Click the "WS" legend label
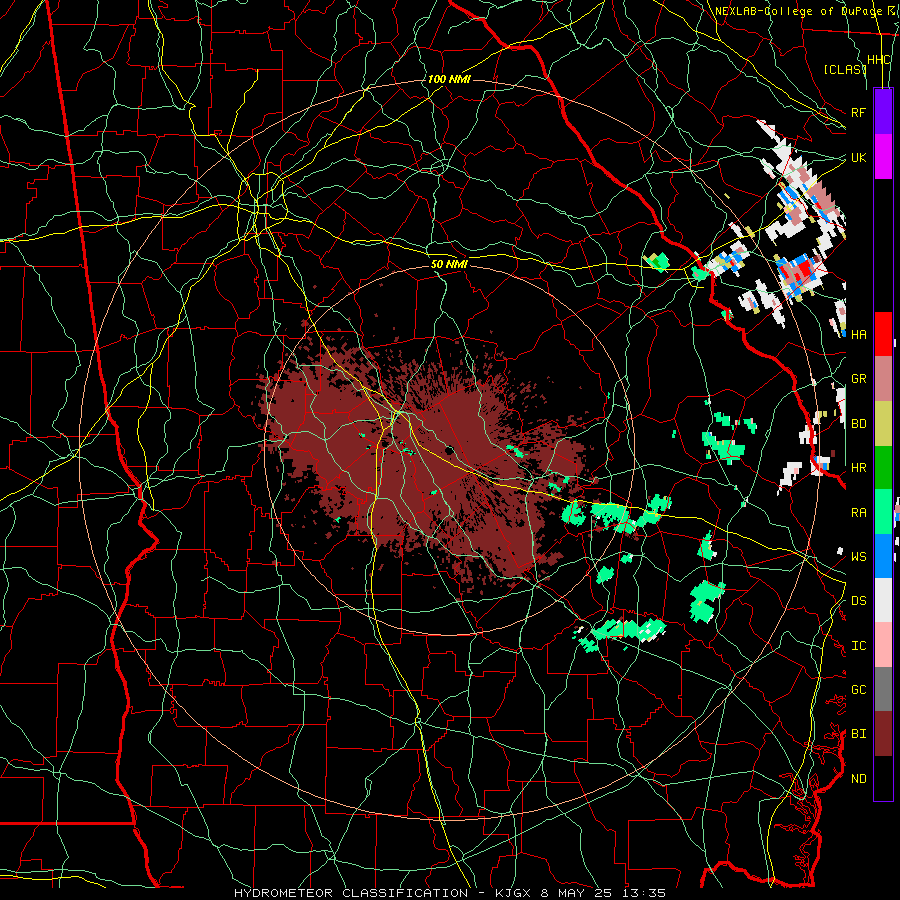900x900 pixels. coord(858,557)
